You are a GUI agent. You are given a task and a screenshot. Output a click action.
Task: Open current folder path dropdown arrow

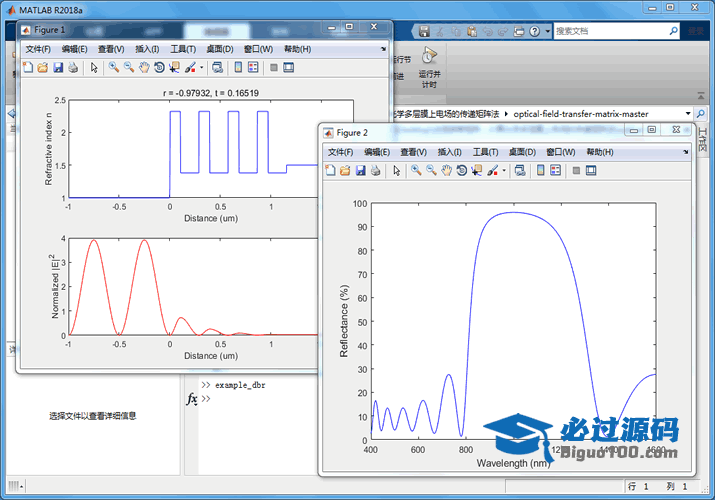tap(688, 113)
